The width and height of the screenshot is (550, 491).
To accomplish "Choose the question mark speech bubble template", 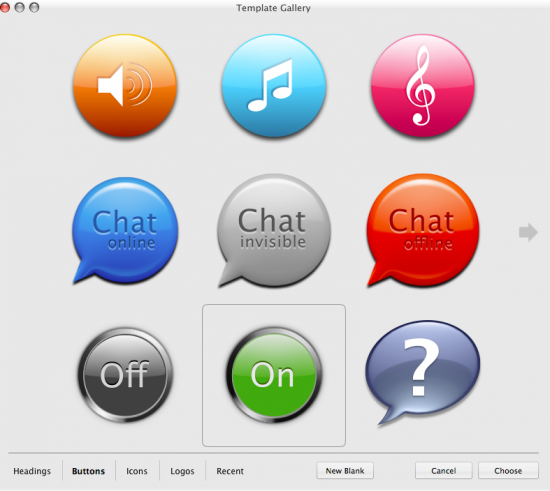I will (423, 373).
